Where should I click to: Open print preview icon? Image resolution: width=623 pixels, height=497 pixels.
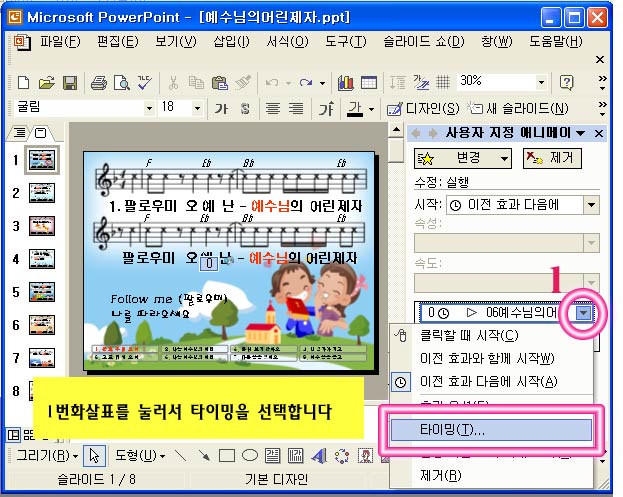(122, 83)
